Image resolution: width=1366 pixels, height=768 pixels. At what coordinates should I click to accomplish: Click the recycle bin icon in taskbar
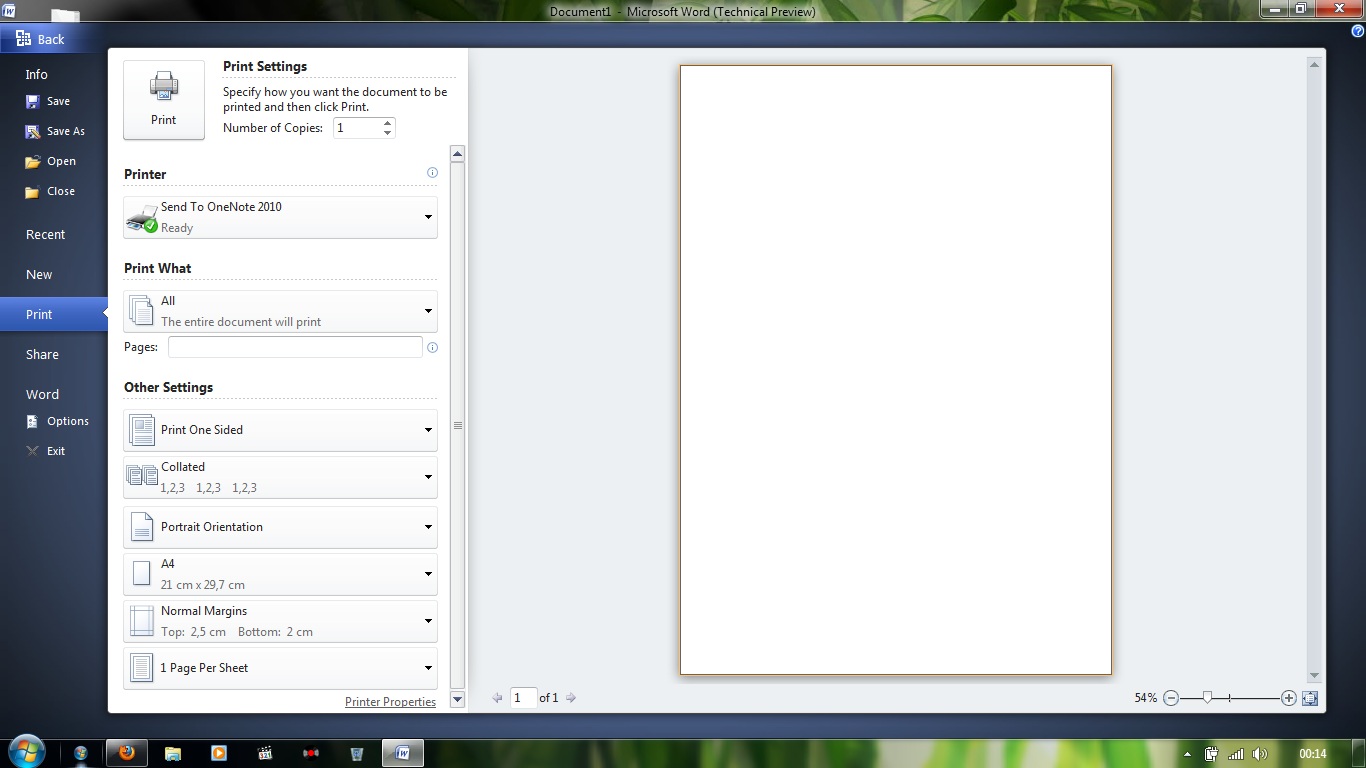coord(357,753)
